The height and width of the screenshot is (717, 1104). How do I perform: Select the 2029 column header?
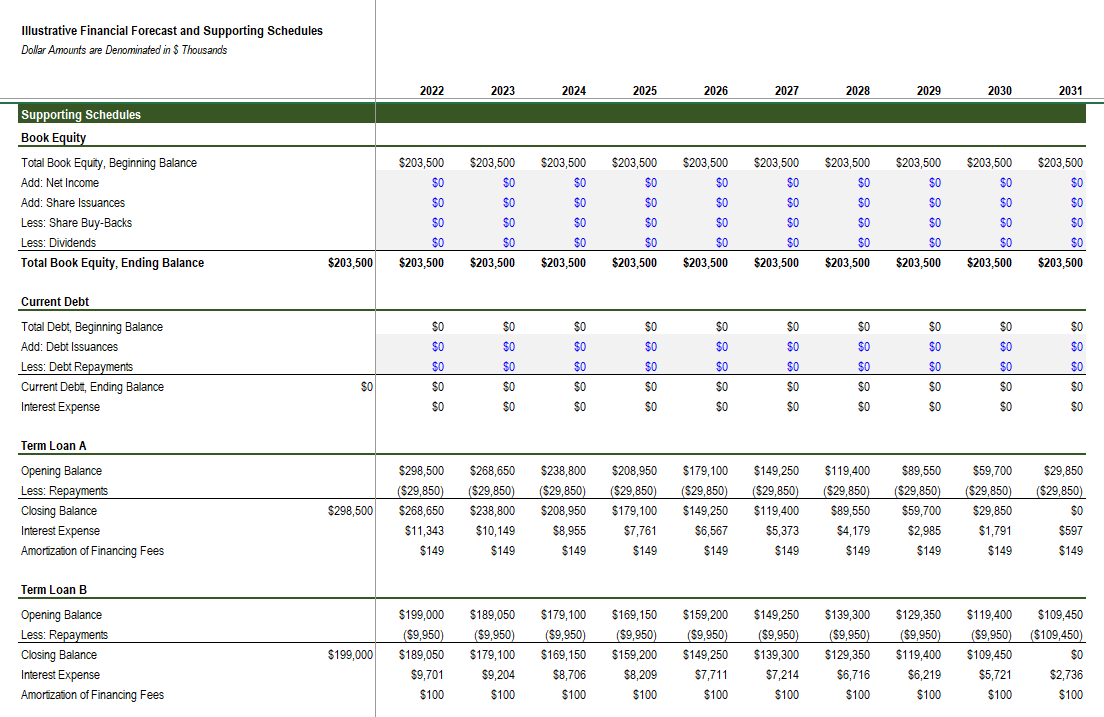pos(929,91)
